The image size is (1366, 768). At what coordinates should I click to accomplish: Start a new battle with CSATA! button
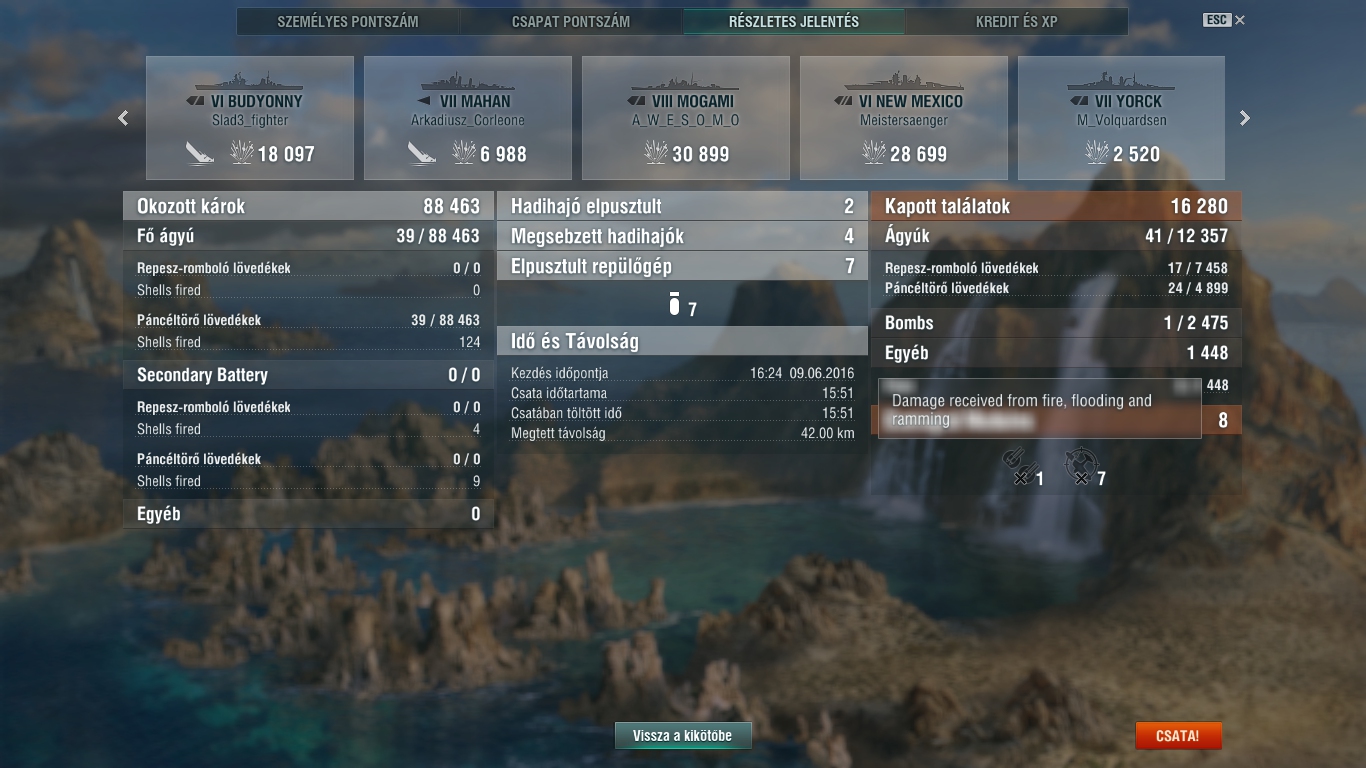tap(1178, 735)
